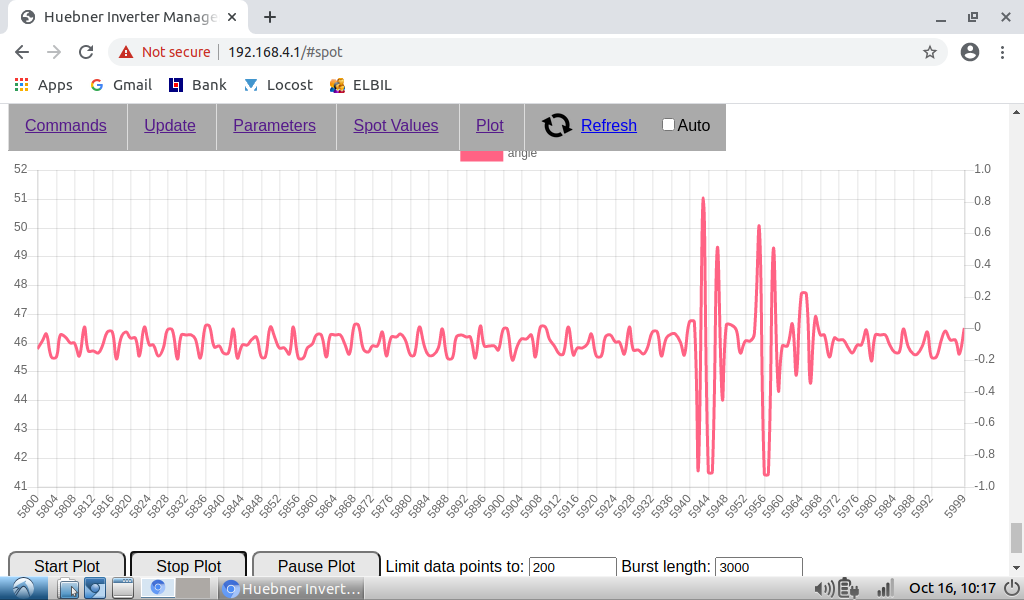Viewport: 1024px width, 600px height.
Task: Open the Gmail bookmark
Action: [x=121, y=85]
